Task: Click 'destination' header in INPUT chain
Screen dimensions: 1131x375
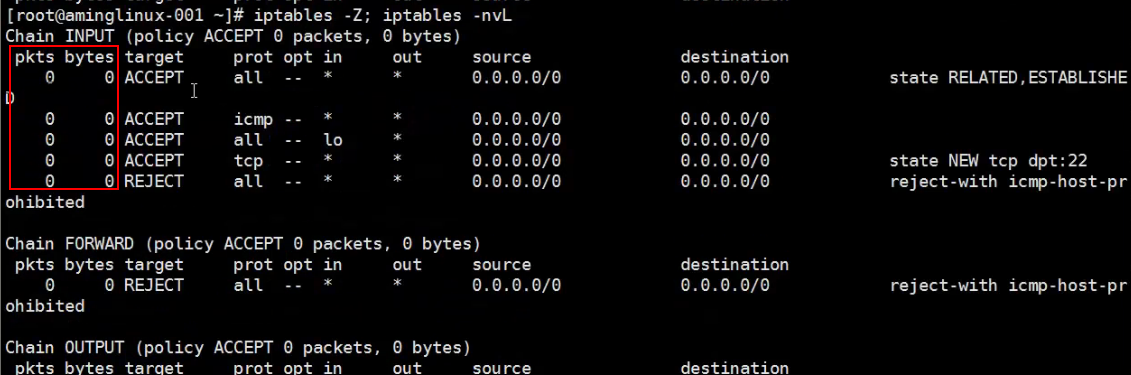Action: pos(734,57)
